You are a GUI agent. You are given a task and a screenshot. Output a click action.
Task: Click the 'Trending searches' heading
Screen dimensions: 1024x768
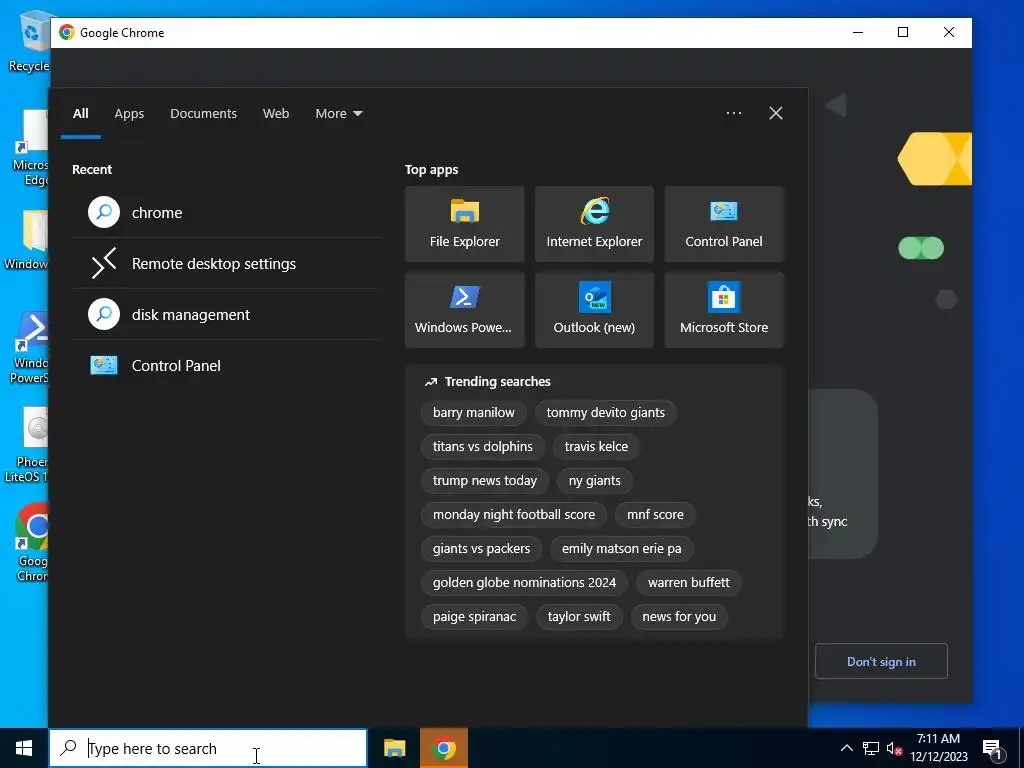point(497,381)
